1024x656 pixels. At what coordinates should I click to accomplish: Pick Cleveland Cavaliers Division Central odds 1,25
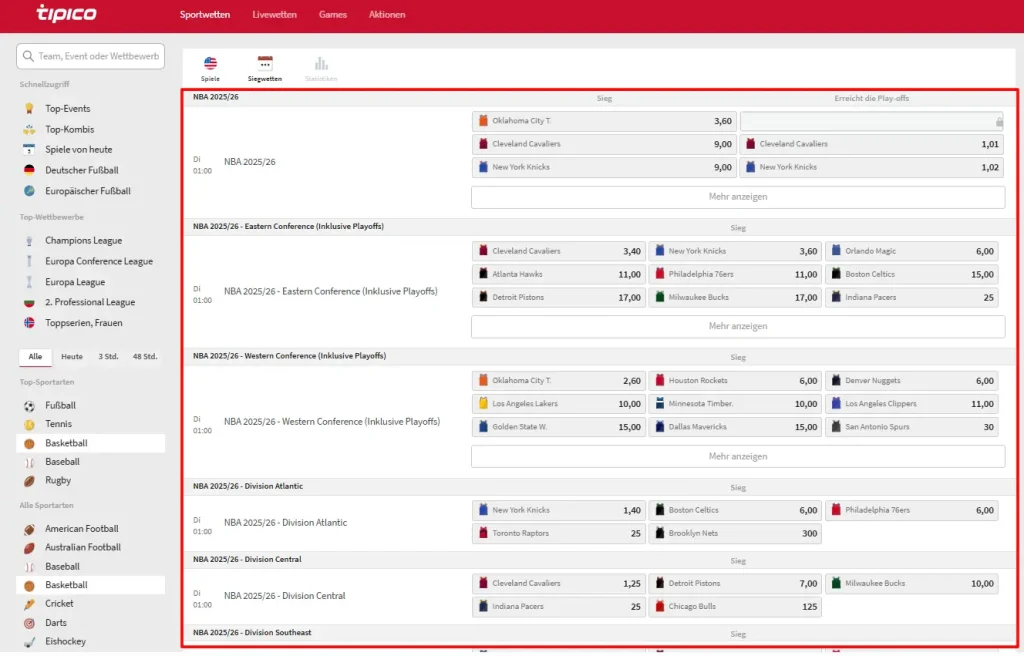click(559, 583)
